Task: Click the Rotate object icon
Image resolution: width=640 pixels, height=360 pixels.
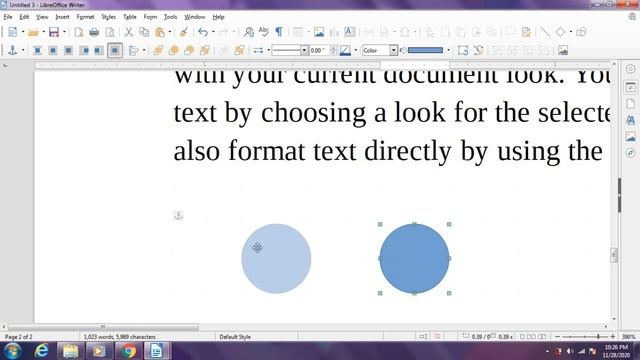Action: point(462,50)
